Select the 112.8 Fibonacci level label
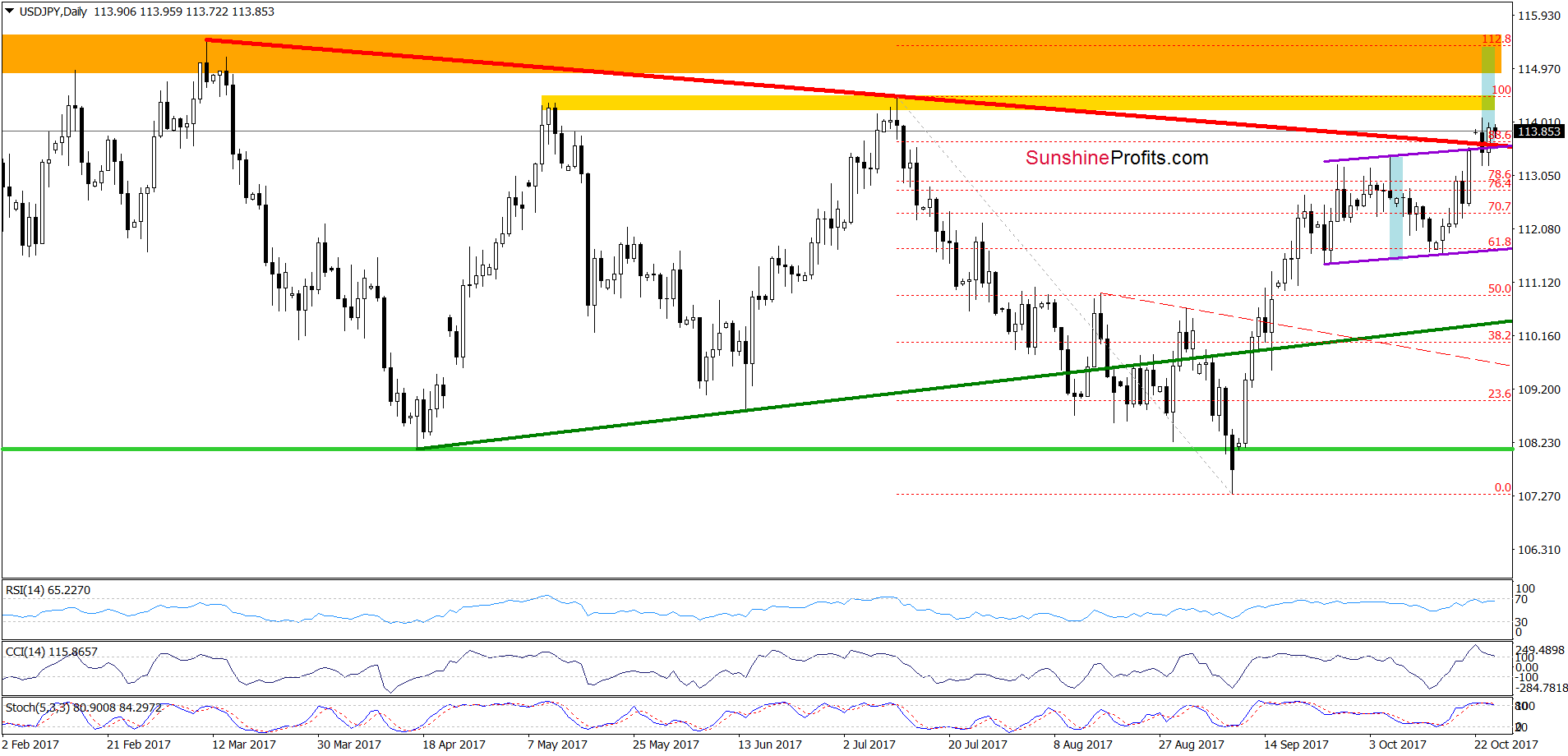 tap(1497, 39)
